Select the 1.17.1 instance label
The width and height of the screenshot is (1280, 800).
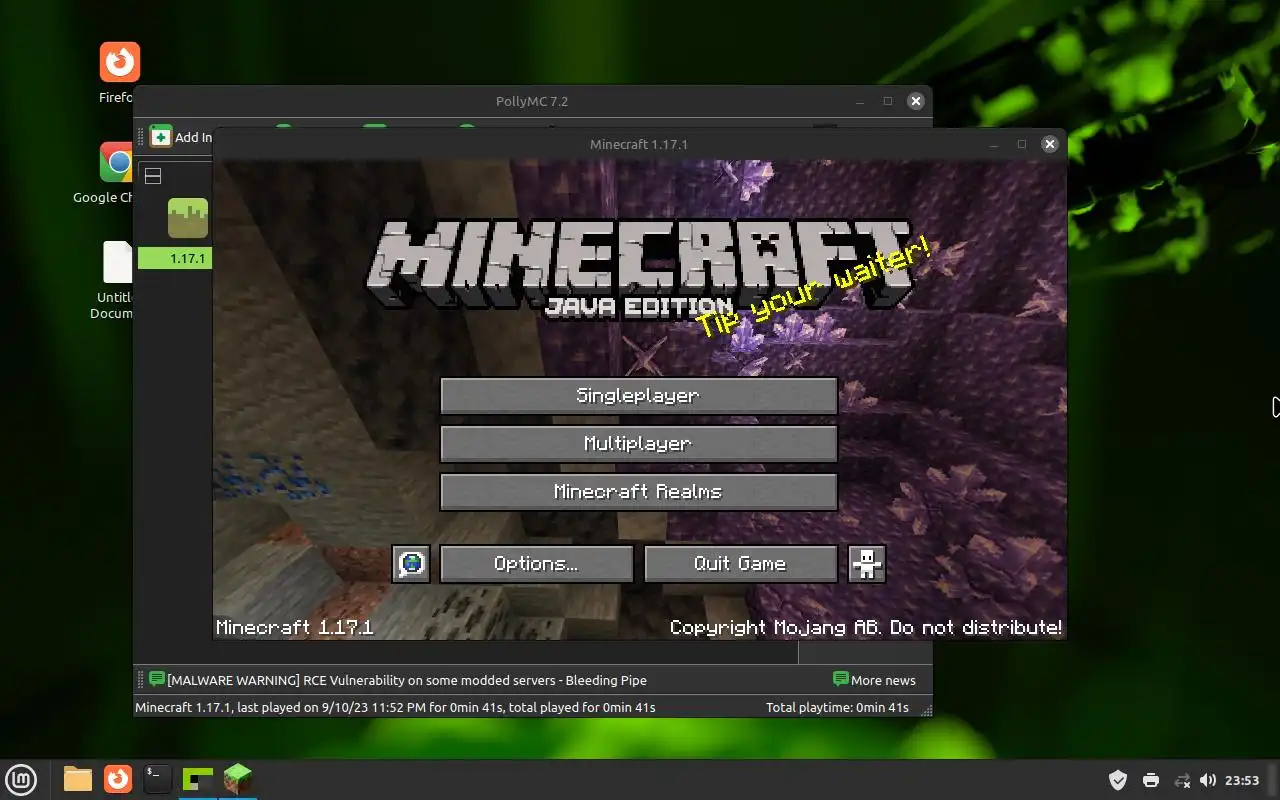[187, 258]
